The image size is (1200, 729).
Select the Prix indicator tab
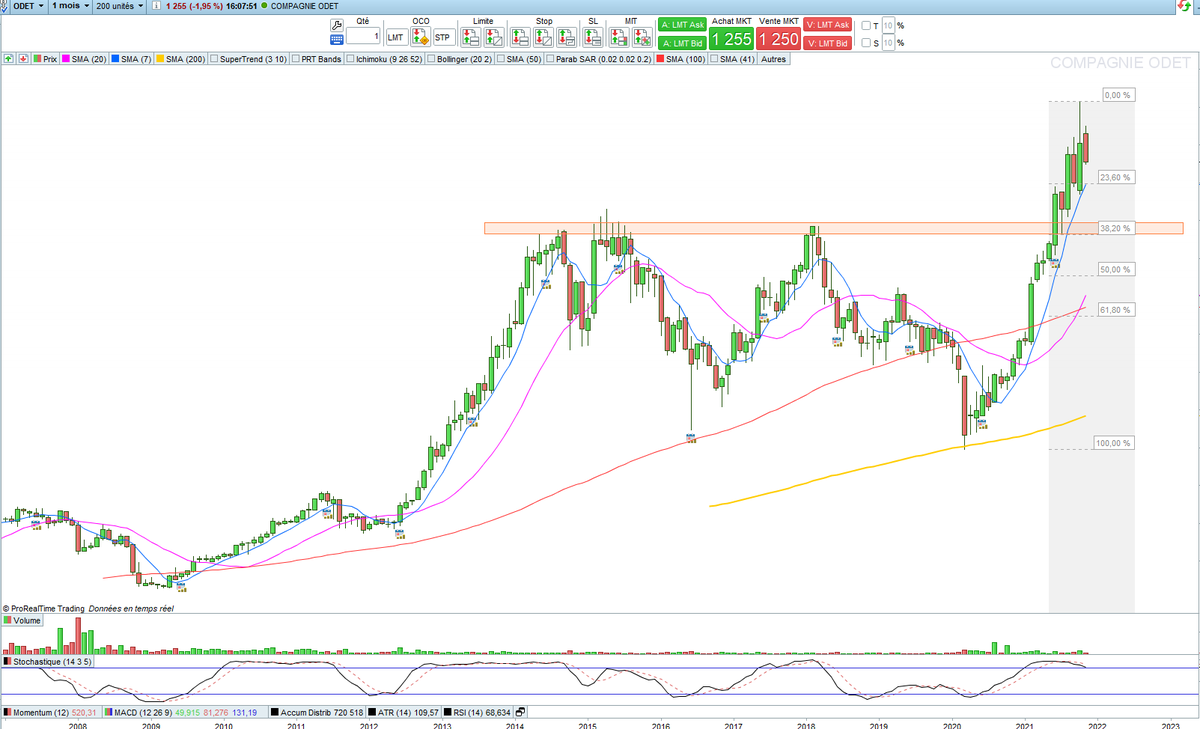pos(45,59)
